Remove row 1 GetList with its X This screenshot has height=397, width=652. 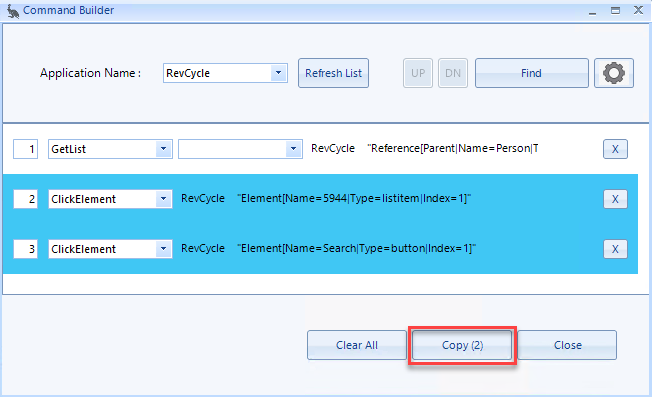pyautogui.click(x=615, y=149)
